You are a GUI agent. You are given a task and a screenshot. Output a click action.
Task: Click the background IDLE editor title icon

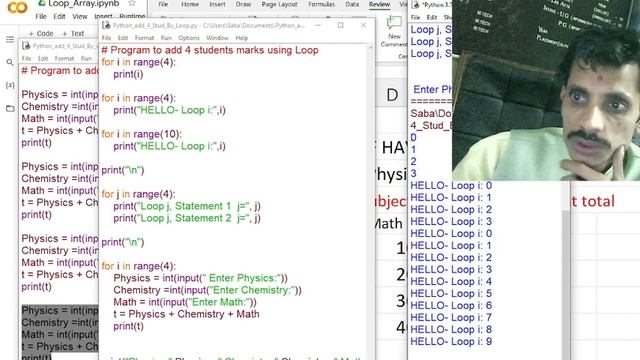point(27,46)
